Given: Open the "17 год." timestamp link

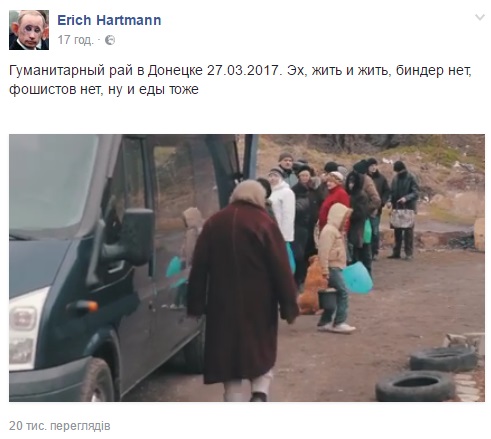Looking at the screenshot, I should (x=75, y=40).
